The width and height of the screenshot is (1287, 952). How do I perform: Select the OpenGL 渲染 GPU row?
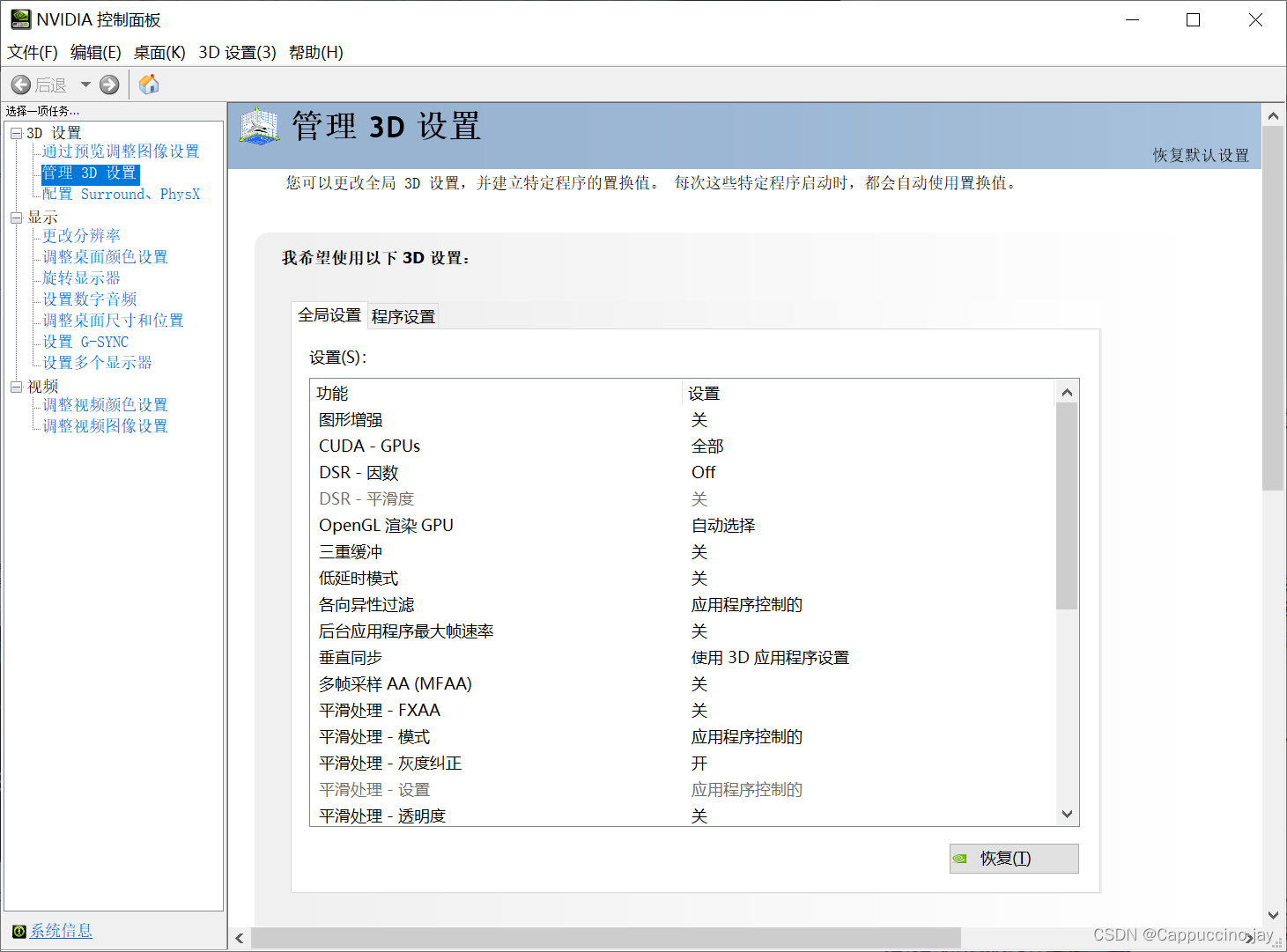[x=683, y=526]
